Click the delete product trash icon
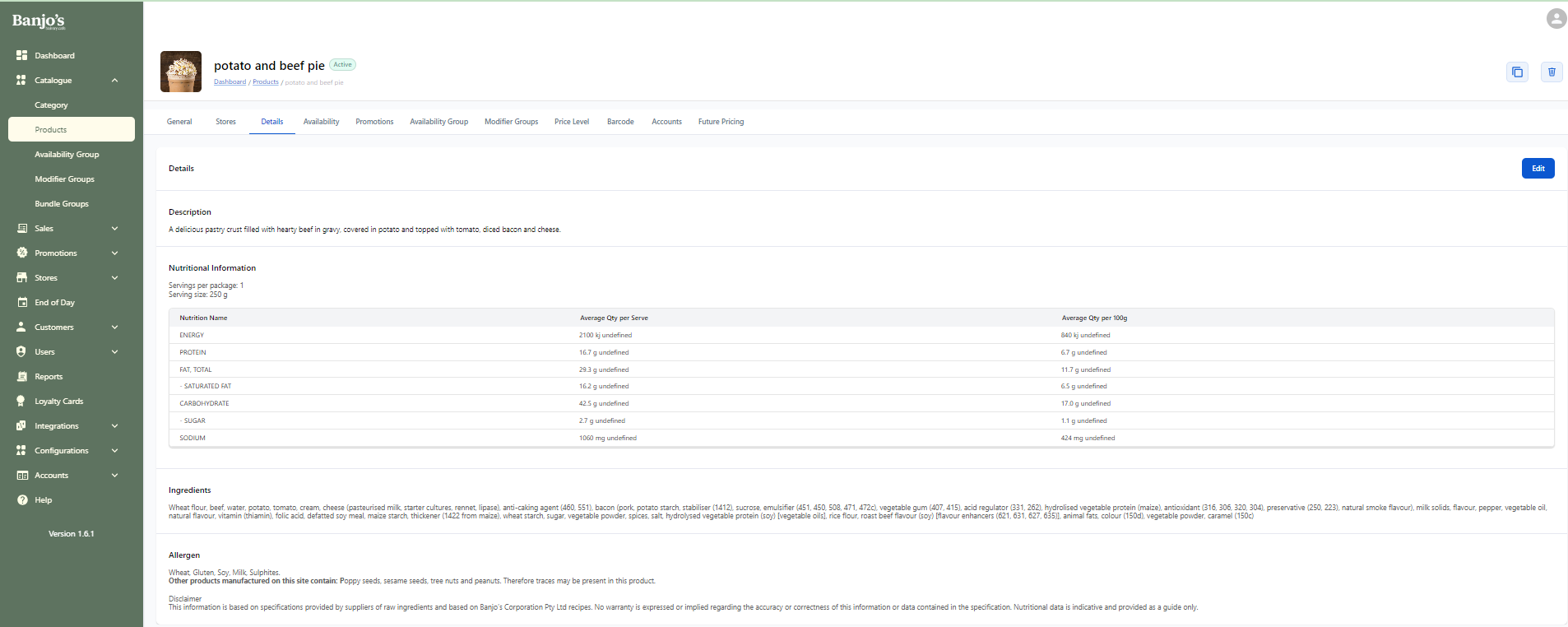 [x=1552, y=72]
